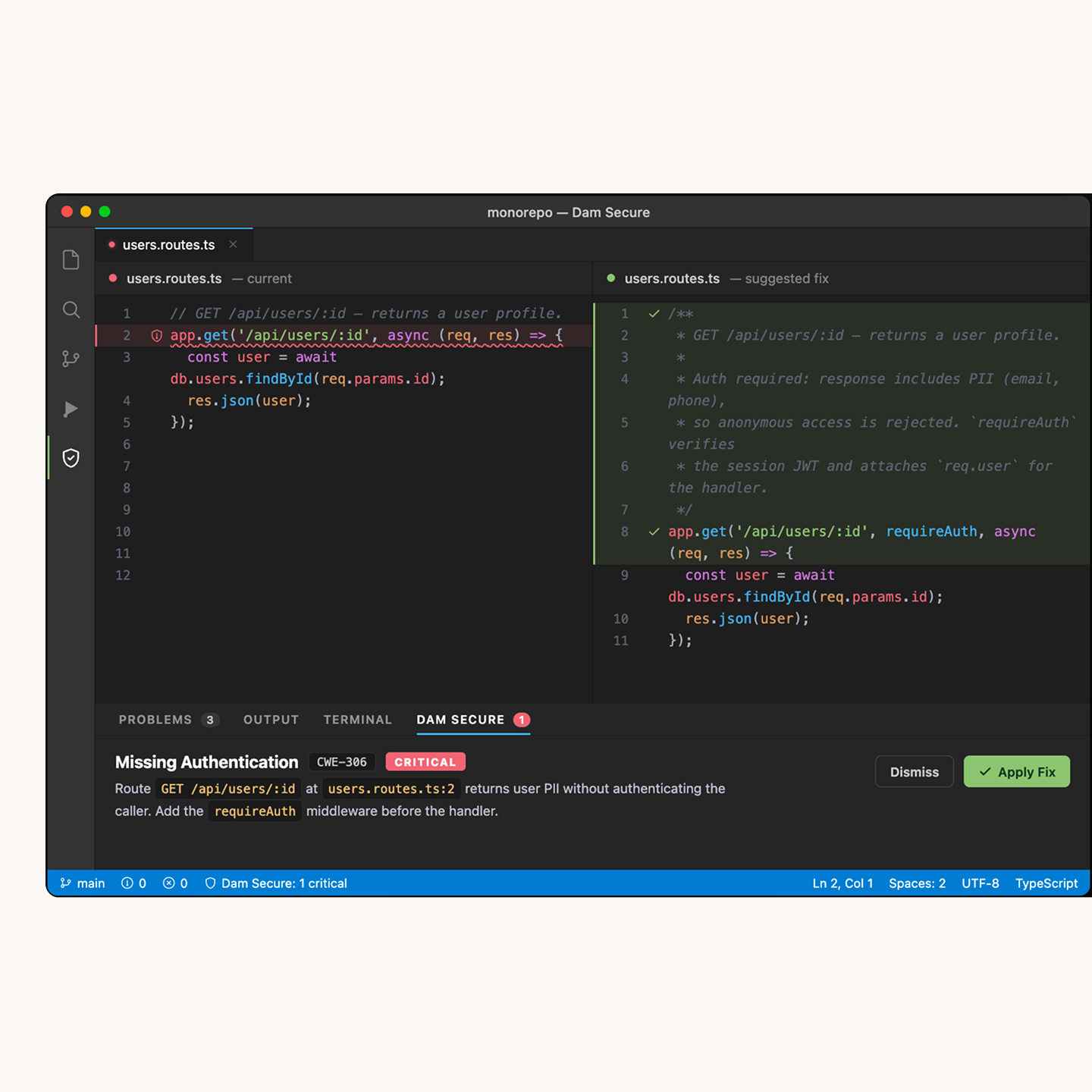Viewport: 1092px width, 1092px height.
Task: Click the warnings count in status bar
Action: 133,883
